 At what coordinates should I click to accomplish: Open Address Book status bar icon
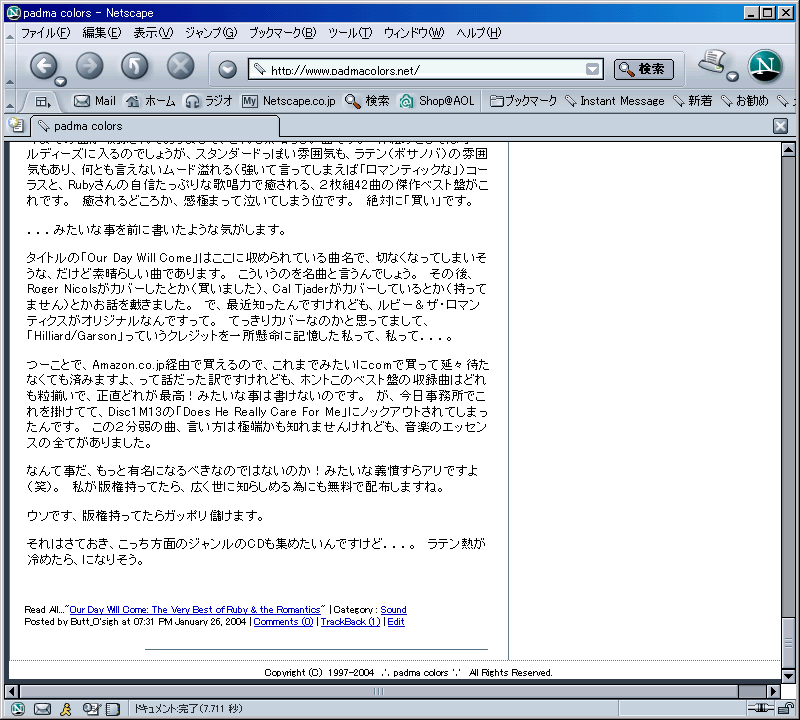pyautogui.click(x=113, y=709)
